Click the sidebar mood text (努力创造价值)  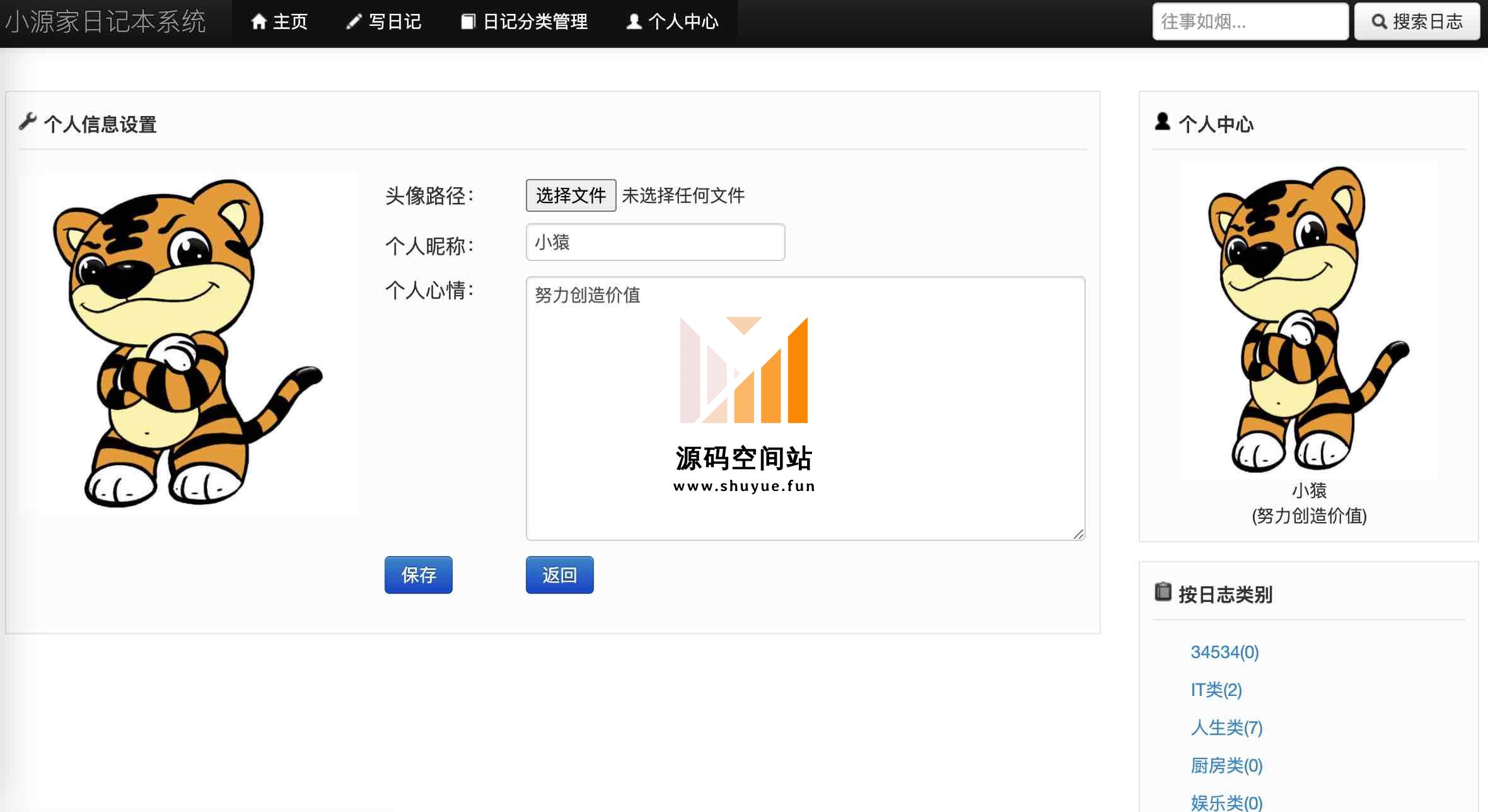pyautogui.click(x=1309, y=516)
